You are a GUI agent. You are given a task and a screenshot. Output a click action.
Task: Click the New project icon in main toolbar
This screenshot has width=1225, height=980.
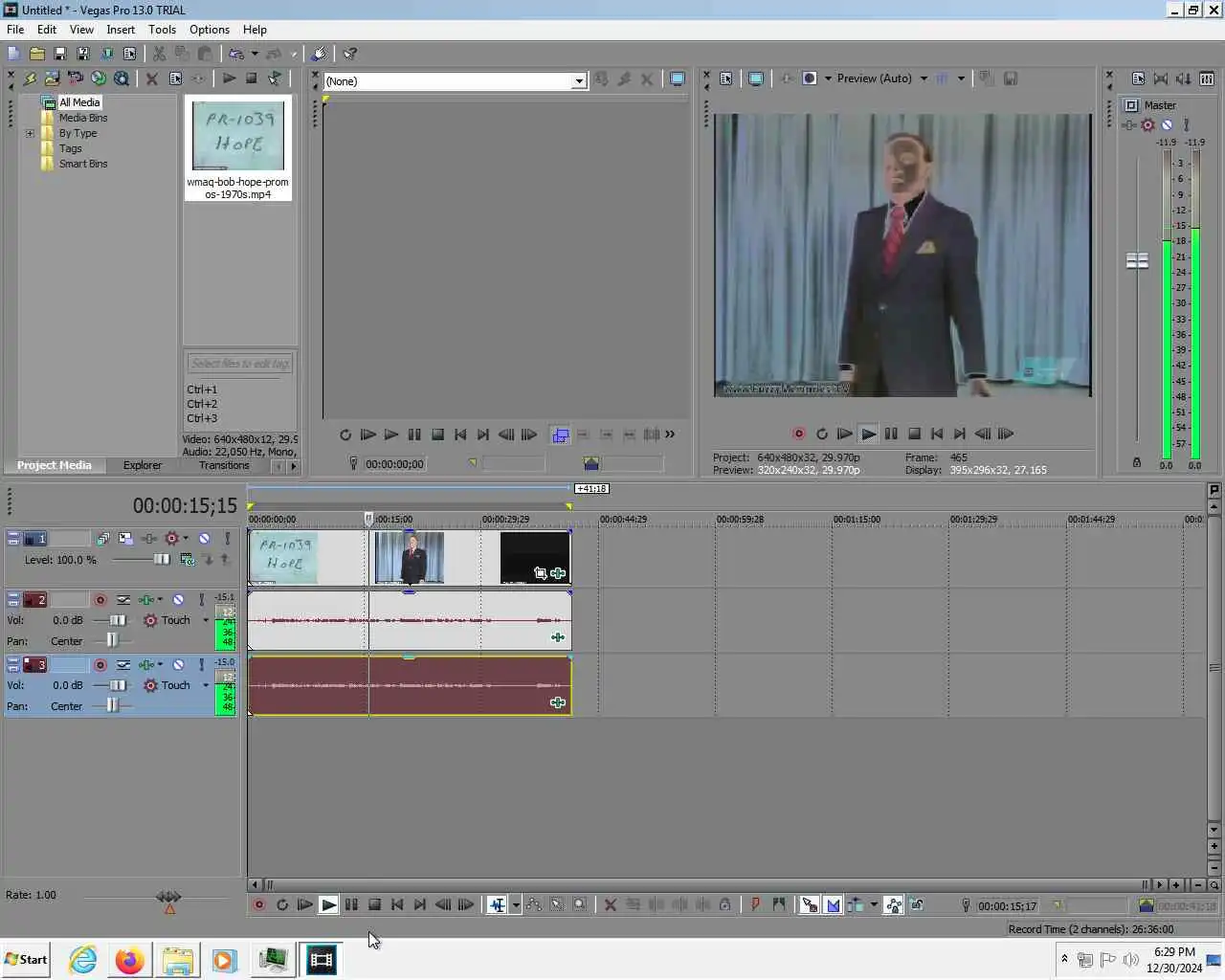point(13,54)
